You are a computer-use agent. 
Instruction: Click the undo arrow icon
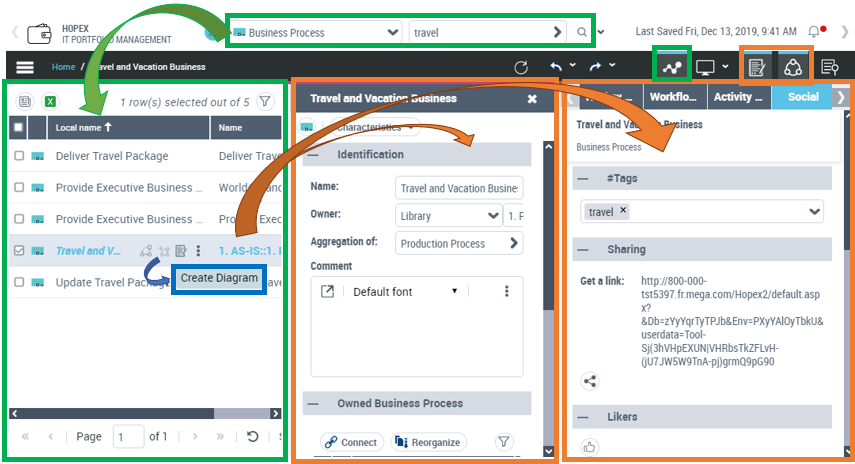tap(556, 67)
